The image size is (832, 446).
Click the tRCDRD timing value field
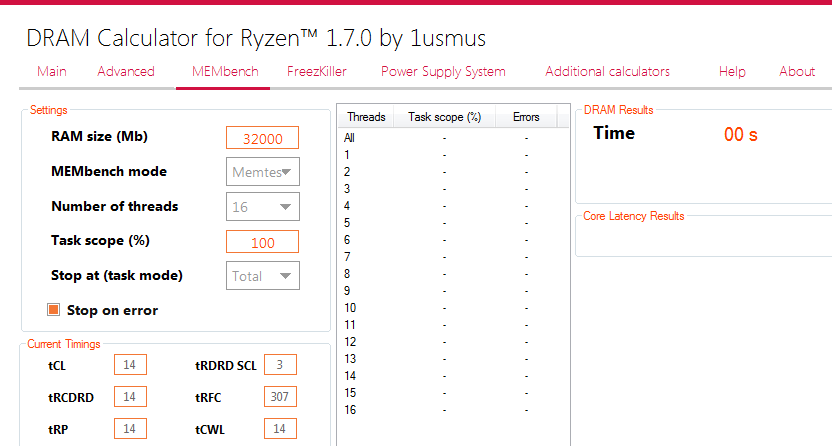[130, 397]
